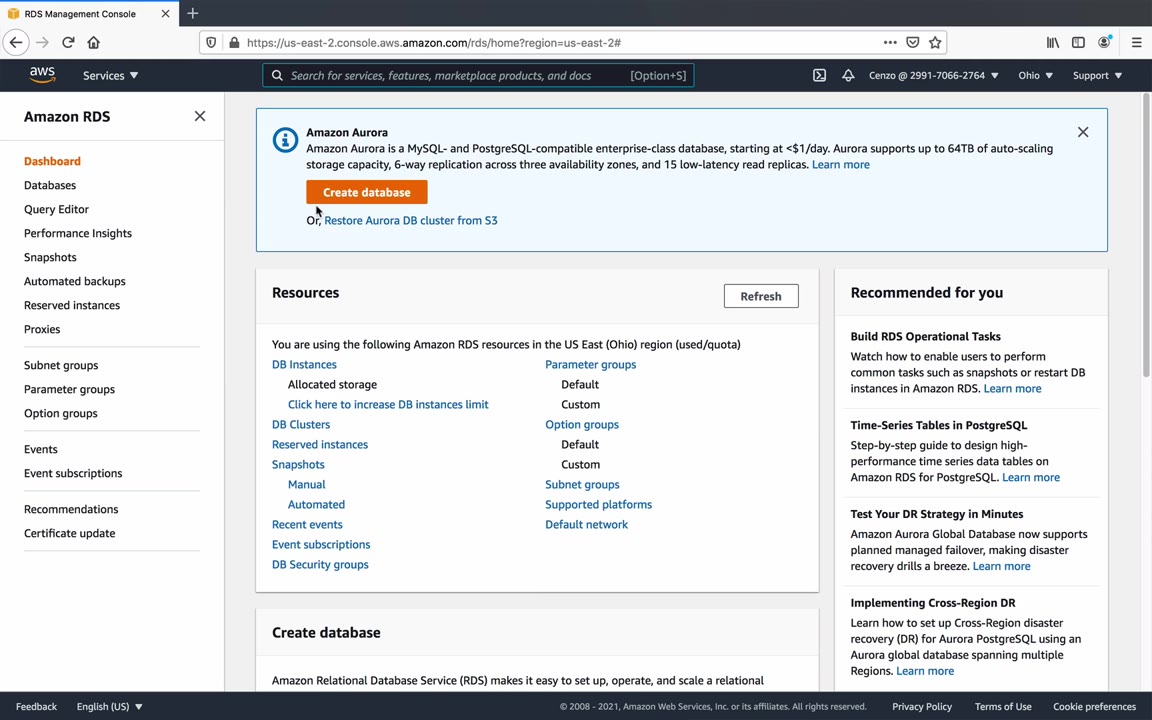Collapse the Amazon RDS side navigation
Viewport: 1152px width, 720px height.
click(200, 116)
